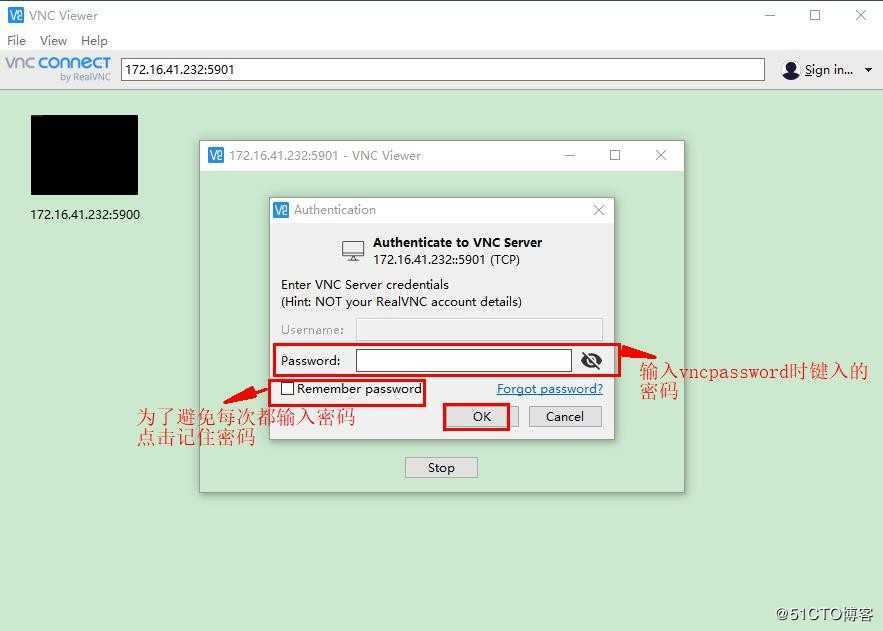Close the Authentication dialog
The image size is (883, 631).
(x=599, y=210)
